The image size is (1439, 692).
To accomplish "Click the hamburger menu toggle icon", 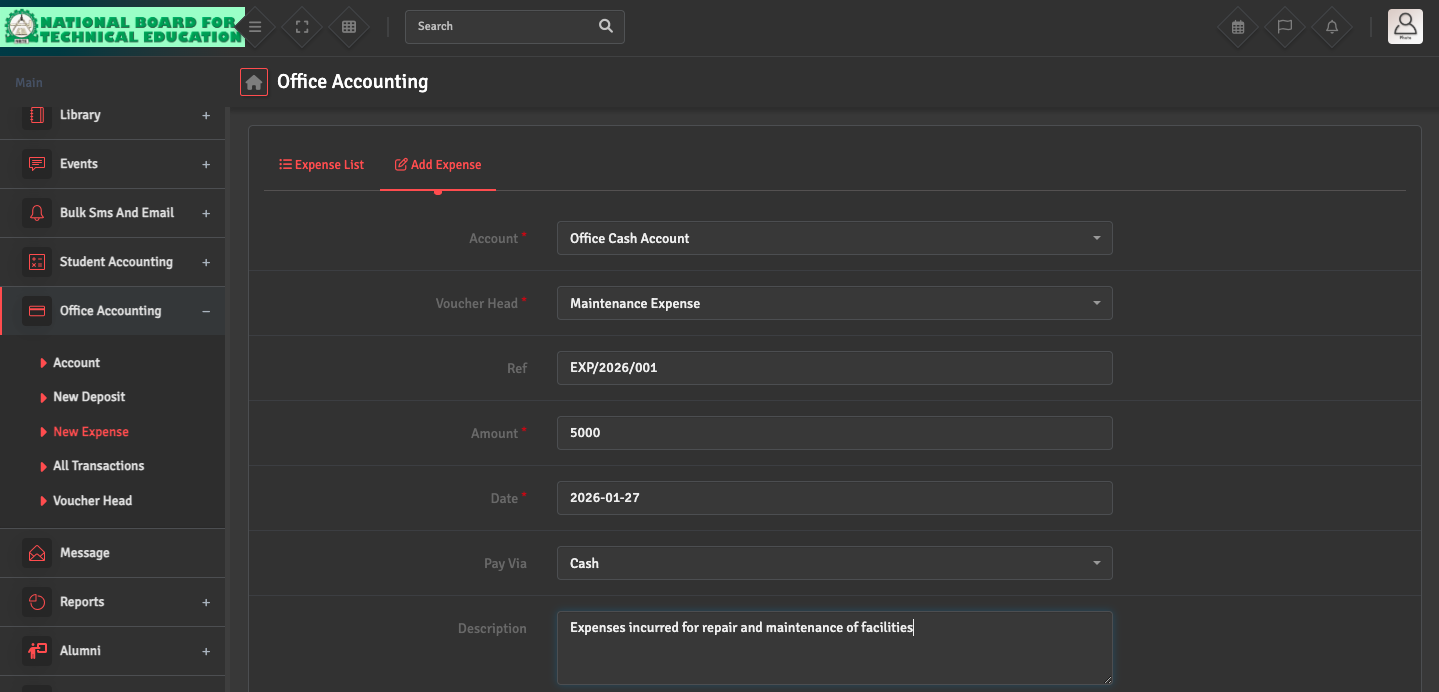I will (256, 27).
